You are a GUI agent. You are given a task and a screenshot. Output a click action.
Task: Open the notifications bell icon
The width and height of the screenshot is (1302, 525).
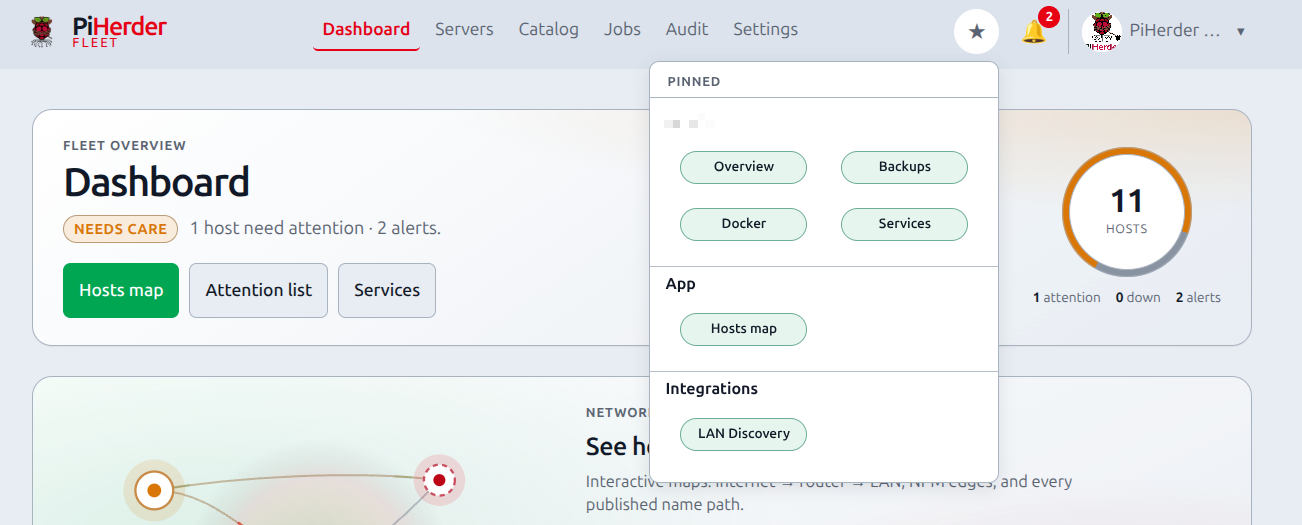(1033, 32)
